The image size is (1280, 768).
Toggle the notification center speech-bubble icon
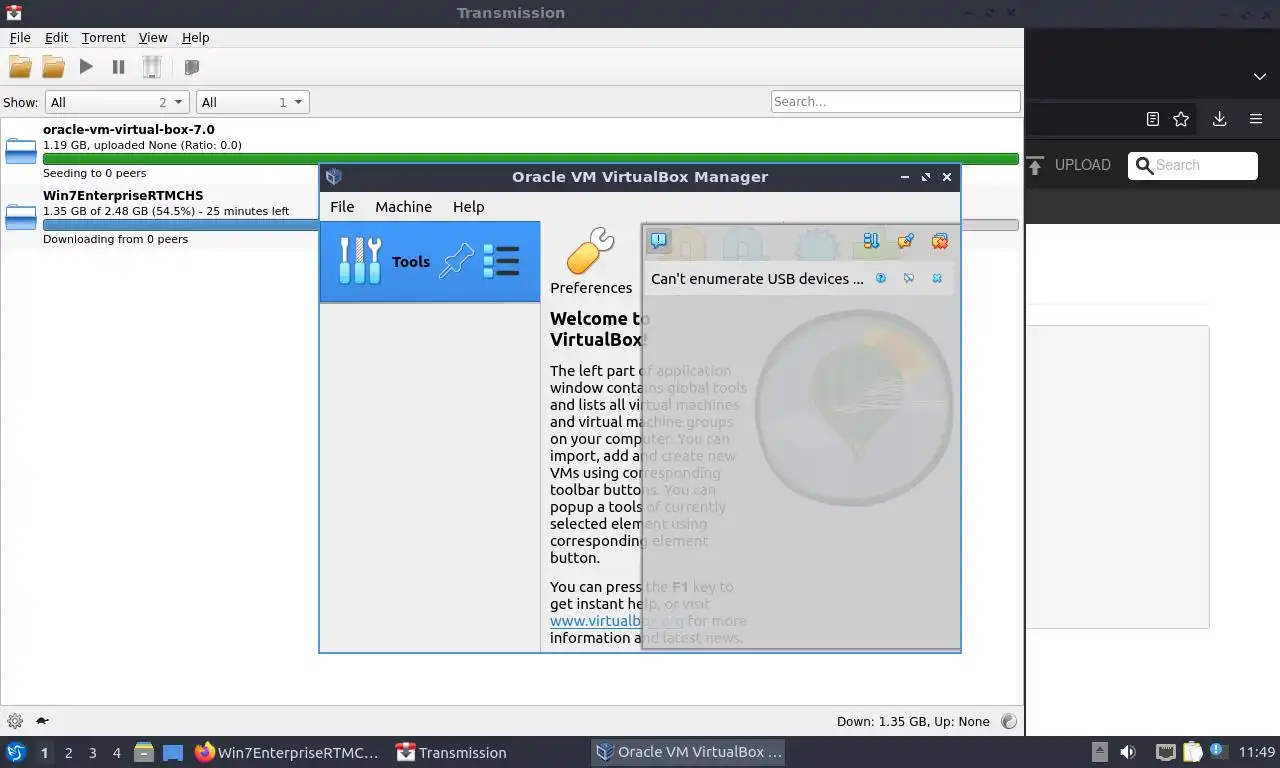(x=658, y=241)
